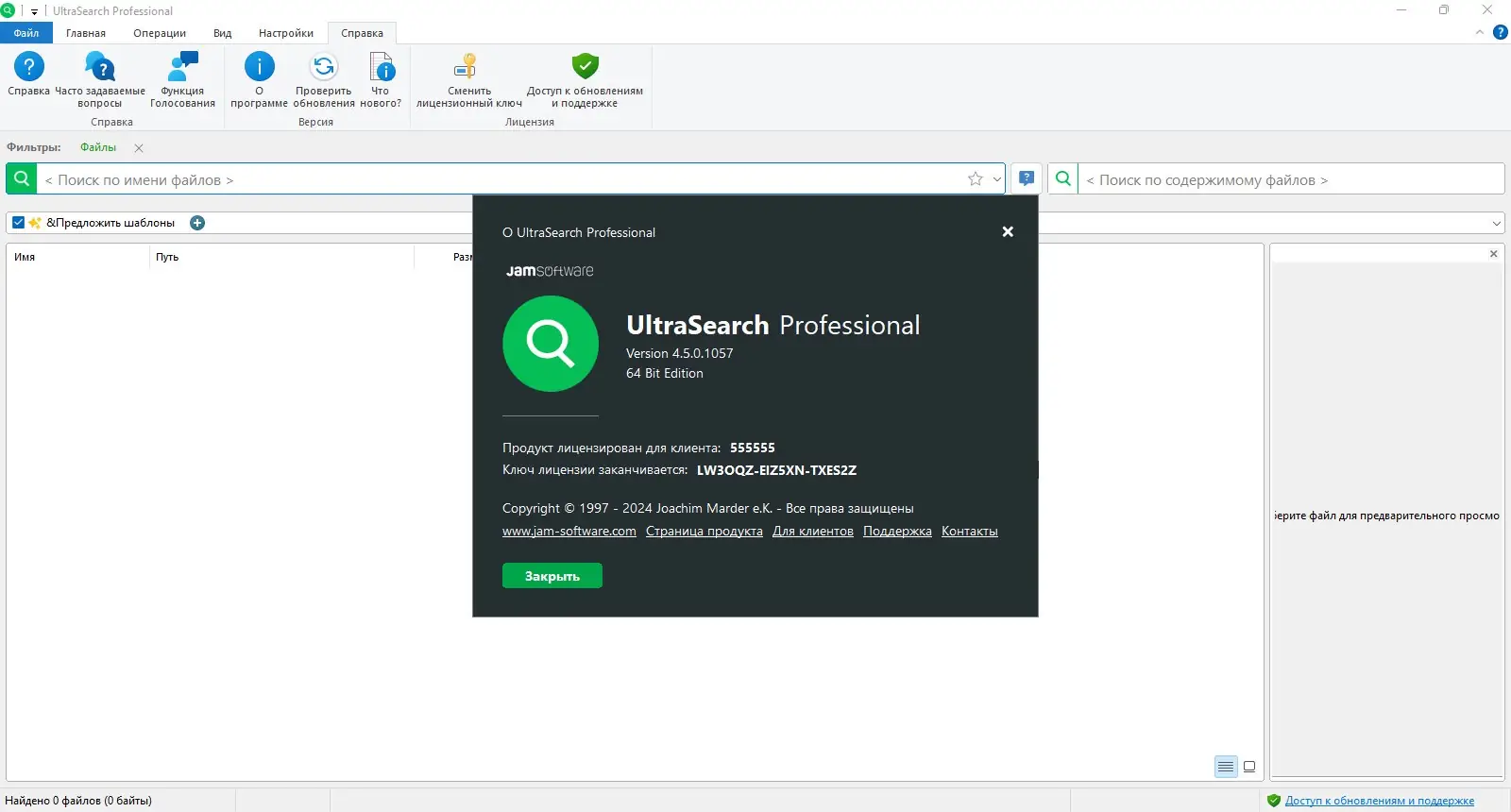Click the client number 555555
The width and height of the screenshot is (1511, 812).
point(753,448)
